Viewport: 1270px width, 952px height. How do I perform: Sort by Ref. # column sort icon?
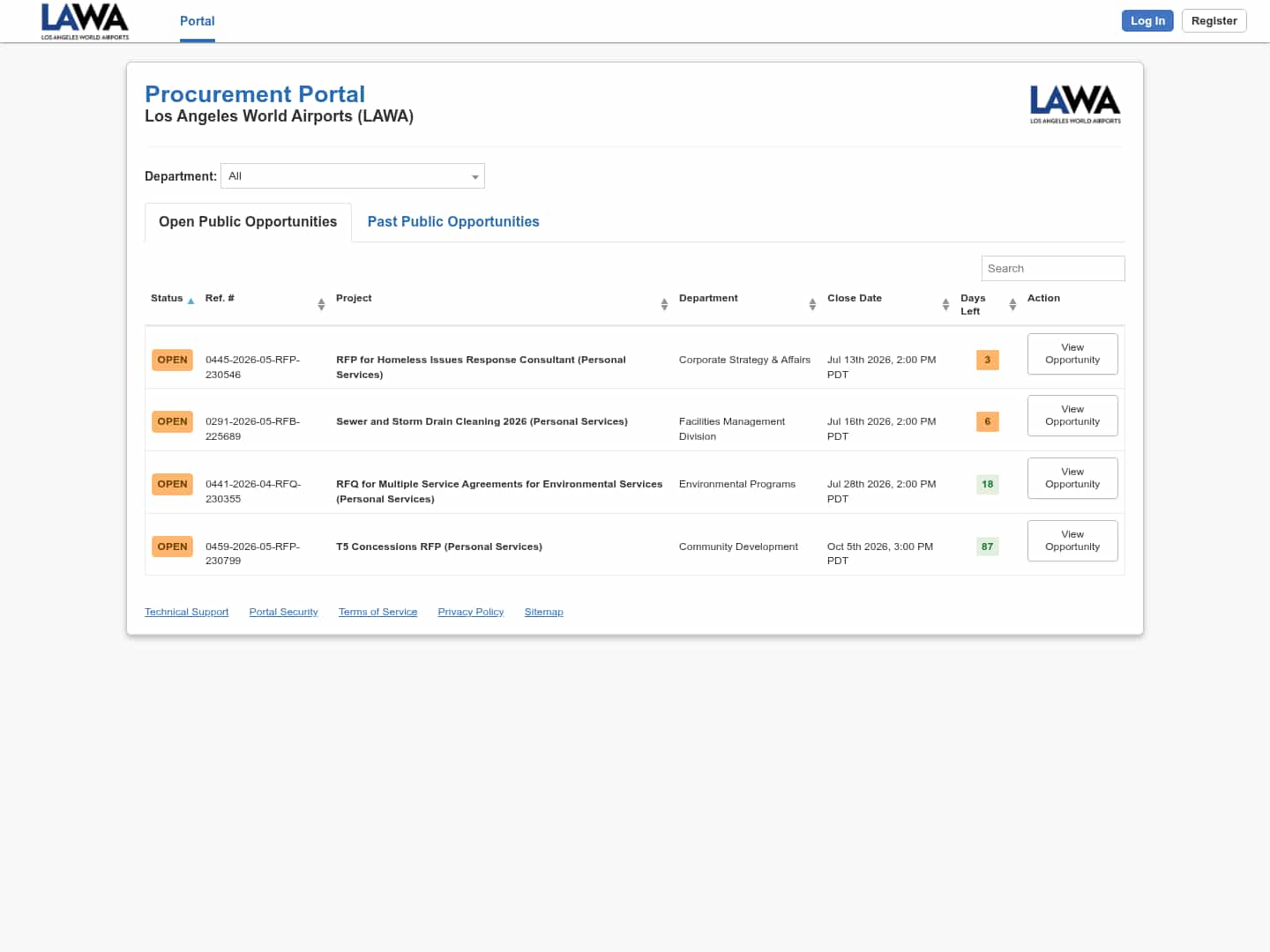click(321, 304)
